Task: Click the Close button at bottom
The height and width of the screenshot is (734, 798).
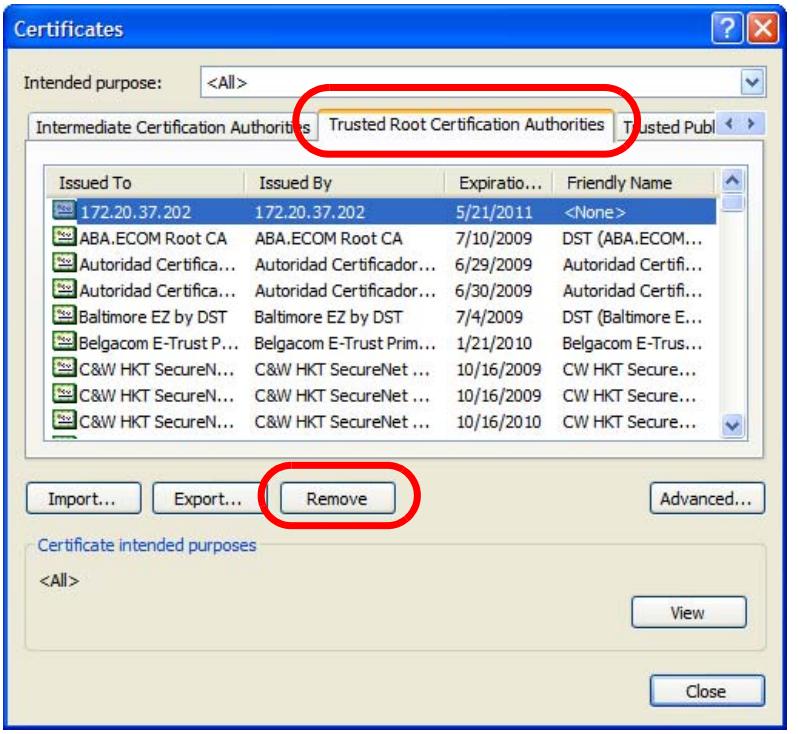Action: pos(707,691)
